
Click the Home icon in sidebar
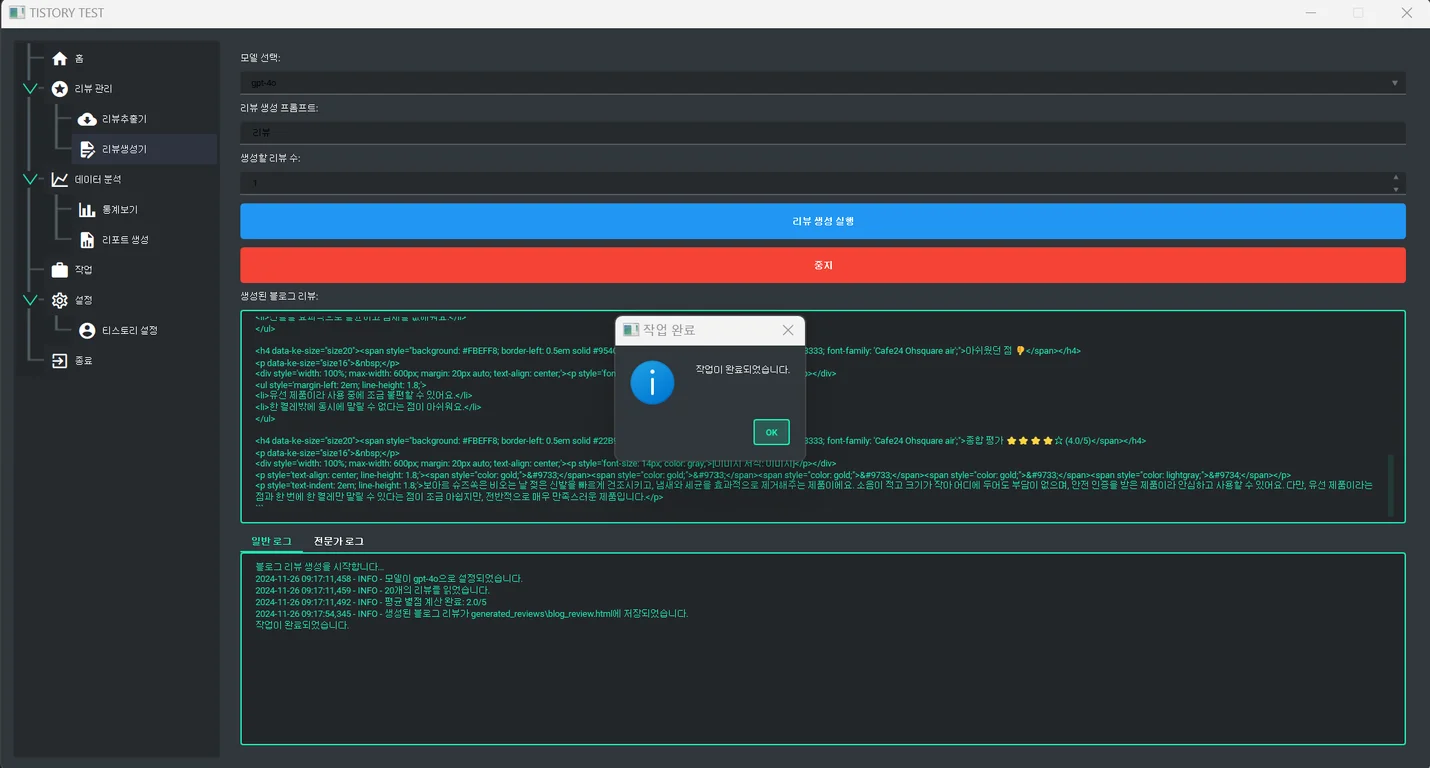(60, 59)
